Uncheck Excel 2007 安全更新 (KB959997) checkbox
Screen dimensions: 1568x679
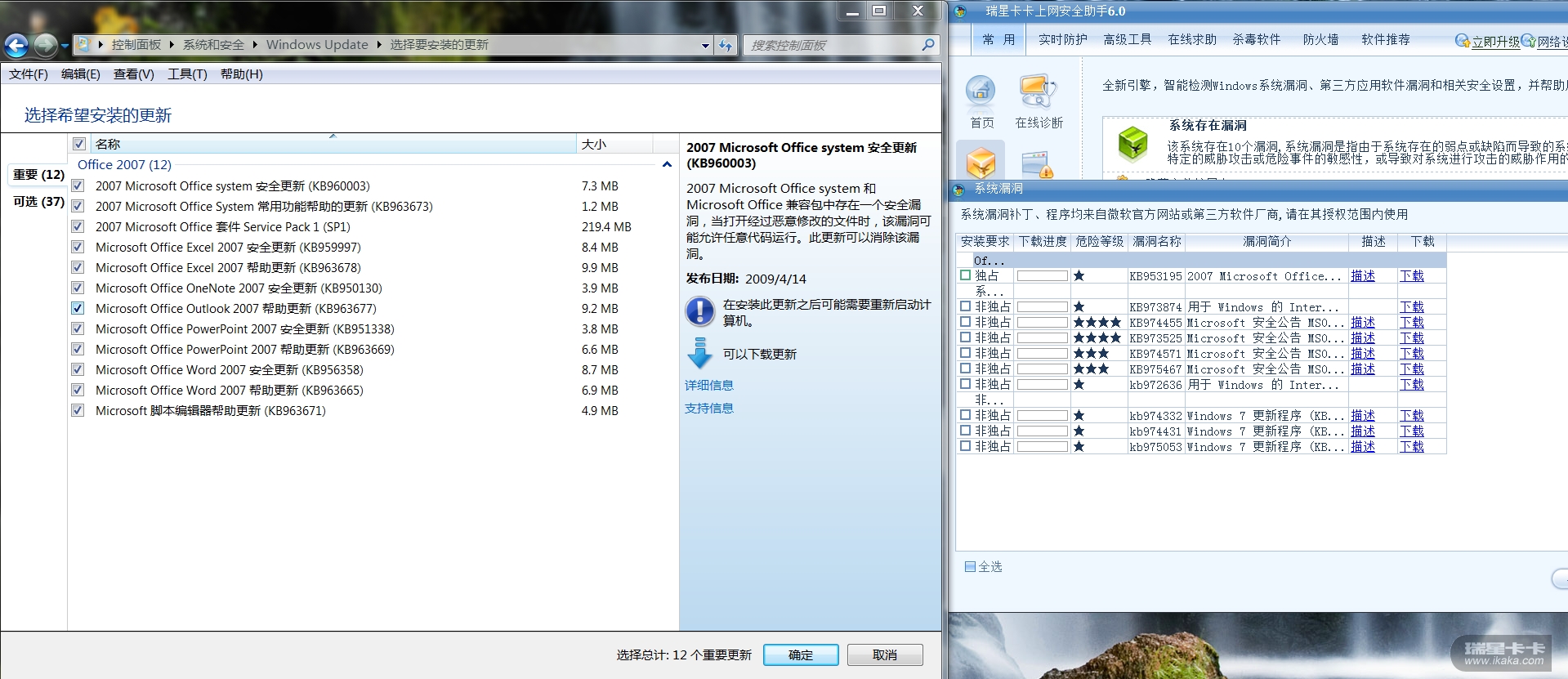click(78, 247)
